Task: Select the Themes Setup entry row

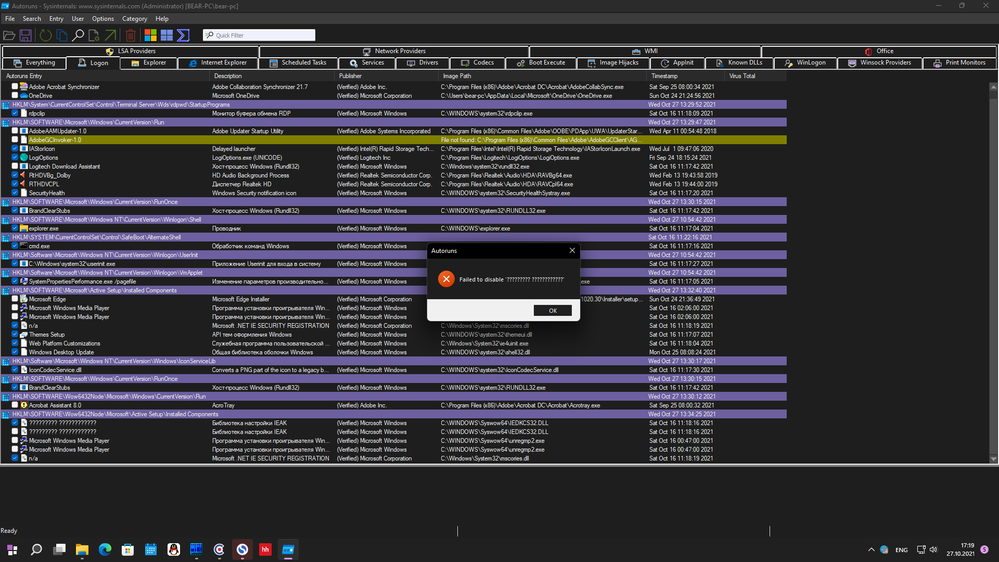Action: pos(394,335)
